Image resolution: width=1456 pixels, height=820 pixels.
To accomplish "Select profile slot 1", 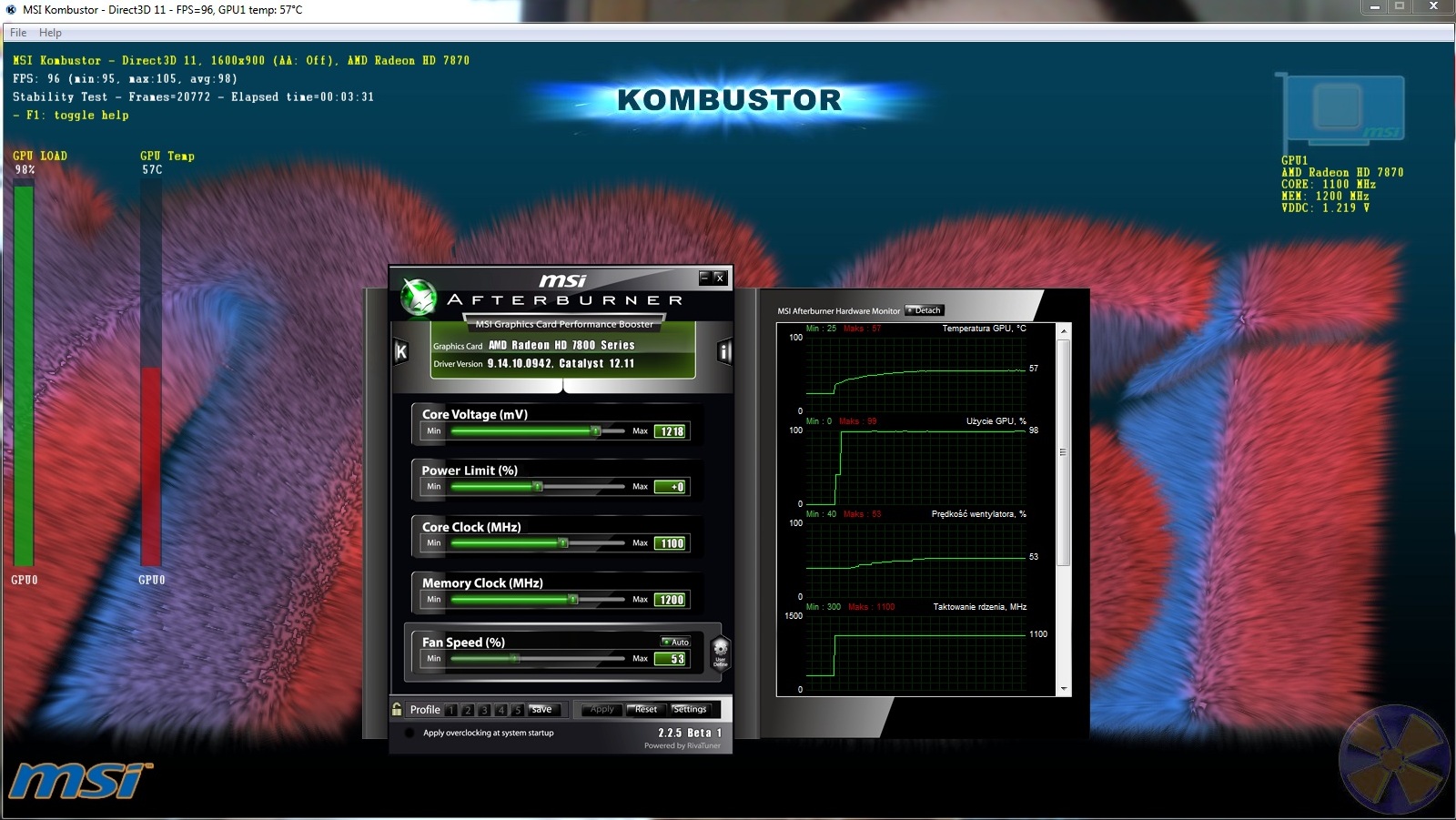I will 451,710.
